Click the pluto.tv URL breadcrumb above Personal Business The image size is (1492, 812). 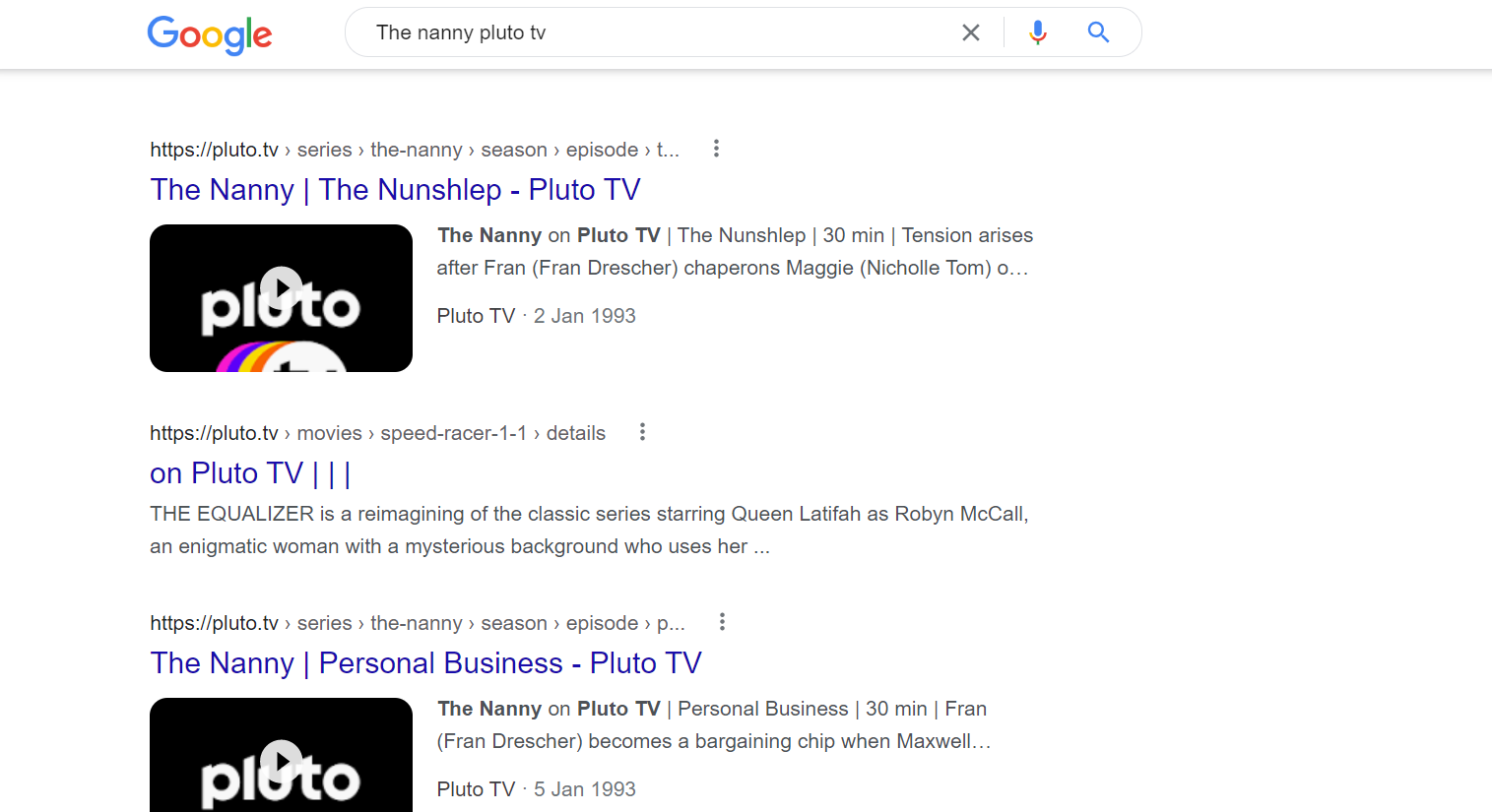[418, 623]
